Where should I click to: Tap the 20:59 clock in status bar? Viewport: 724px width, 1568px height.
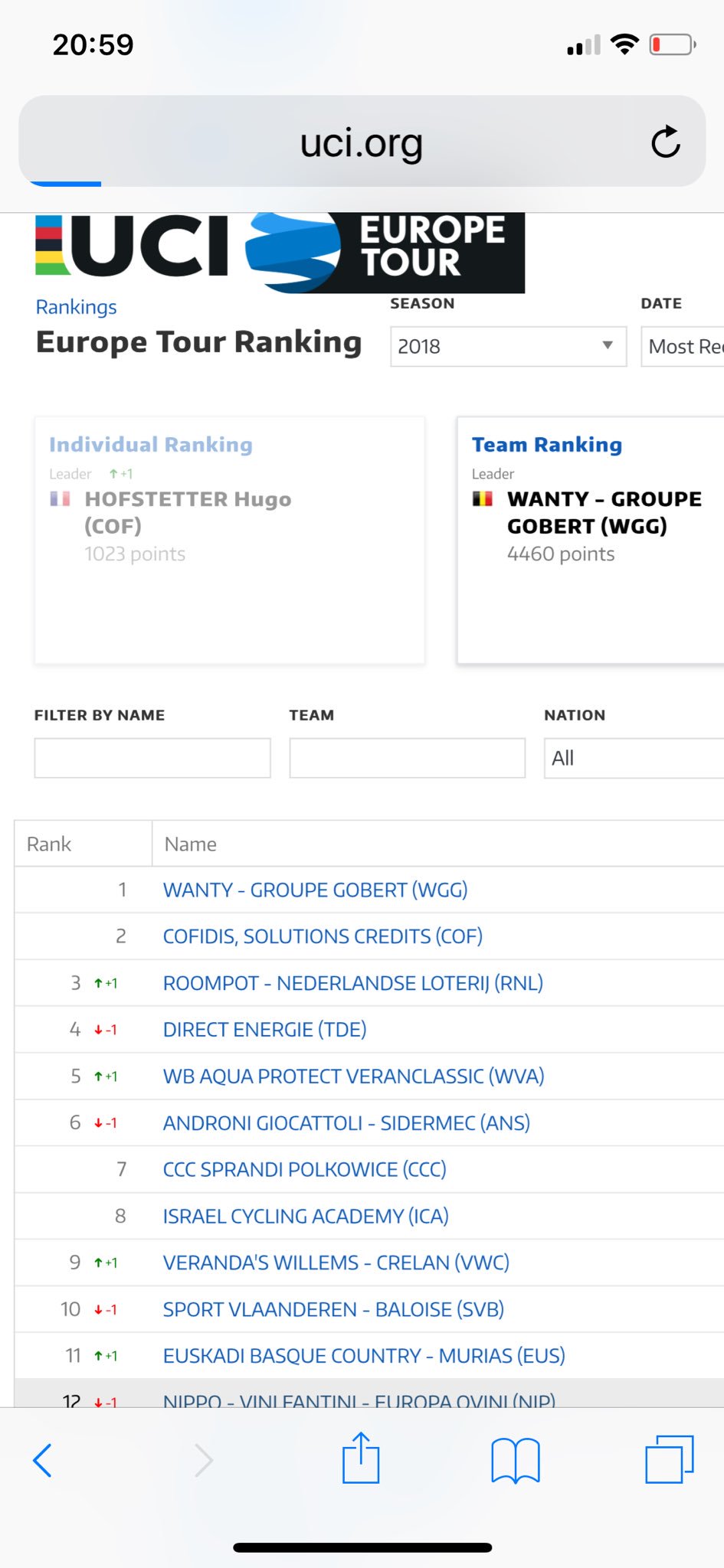93,44
